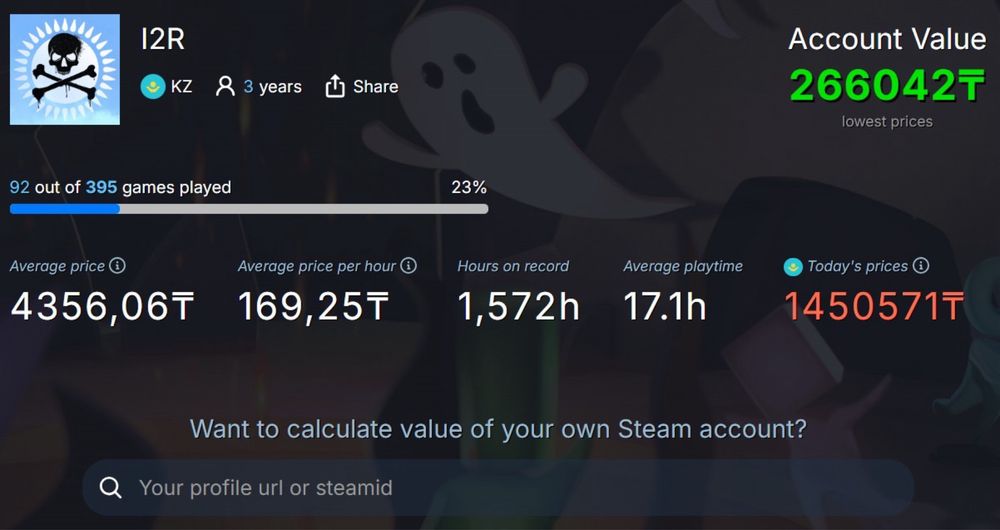The height and width of the screenshot is (530, 1000).
Task: Click the 266042₸ account value amount
Action: (x=887, y=86)
